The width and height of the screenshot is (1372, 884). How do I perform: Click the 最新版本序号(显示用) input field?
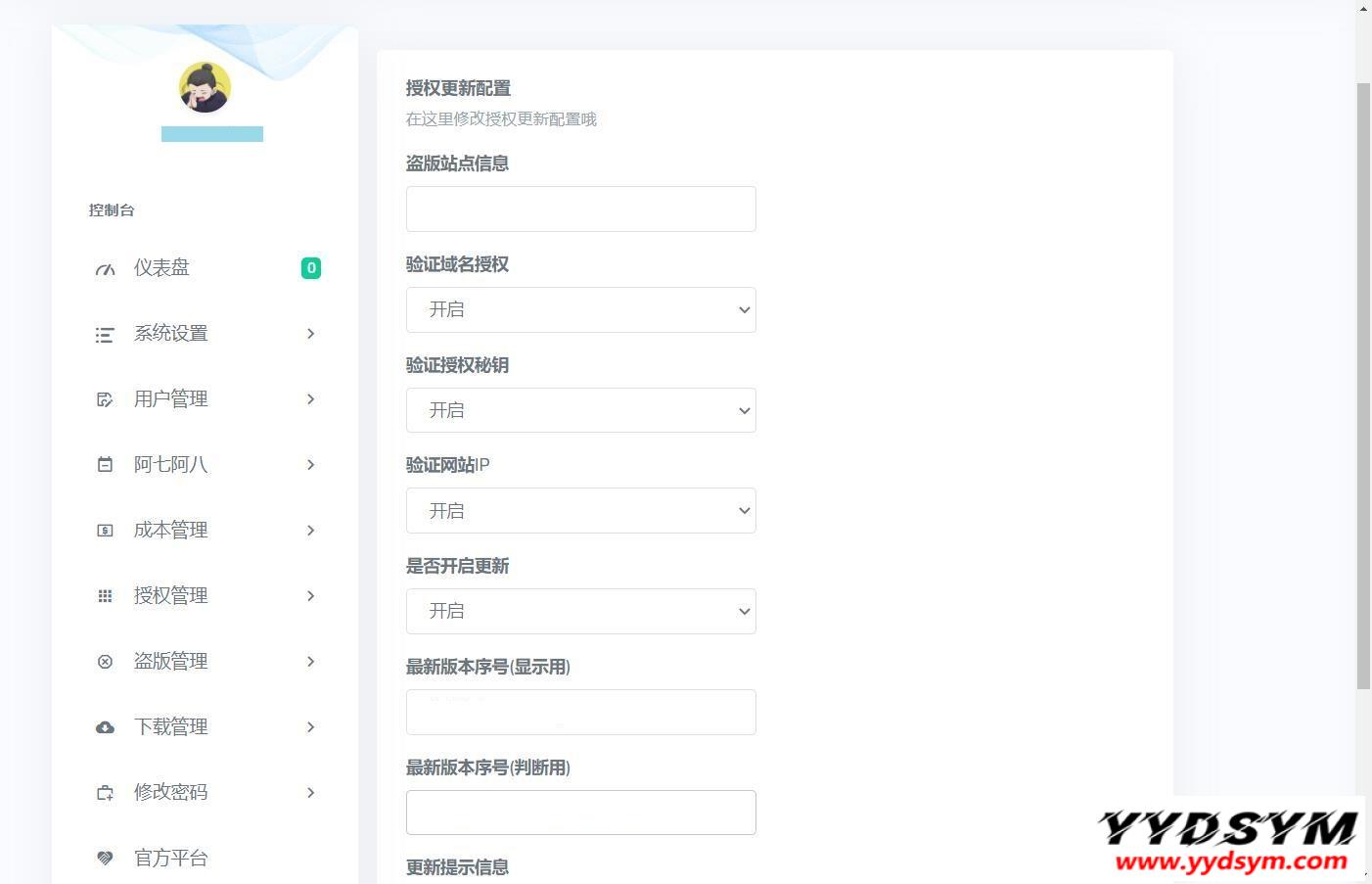(x=580, y=713)
